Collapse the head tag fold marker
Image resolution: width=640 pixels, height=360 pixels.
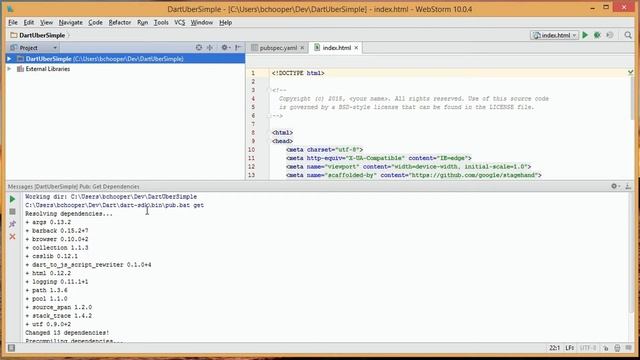(269, 141)
